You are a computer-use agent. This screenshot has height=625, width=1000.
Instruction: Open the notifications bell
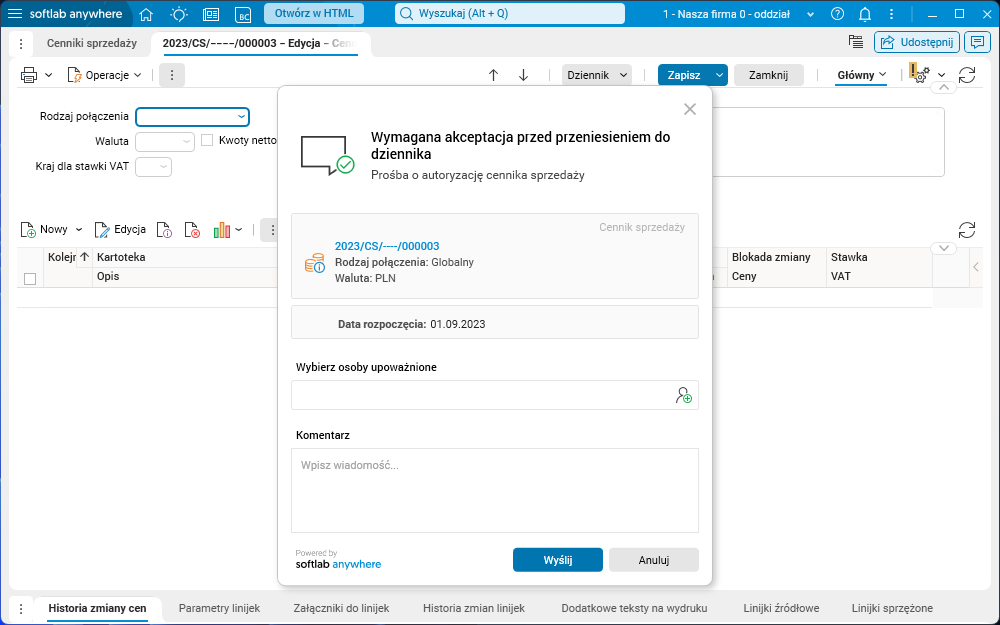pos(865,14)
